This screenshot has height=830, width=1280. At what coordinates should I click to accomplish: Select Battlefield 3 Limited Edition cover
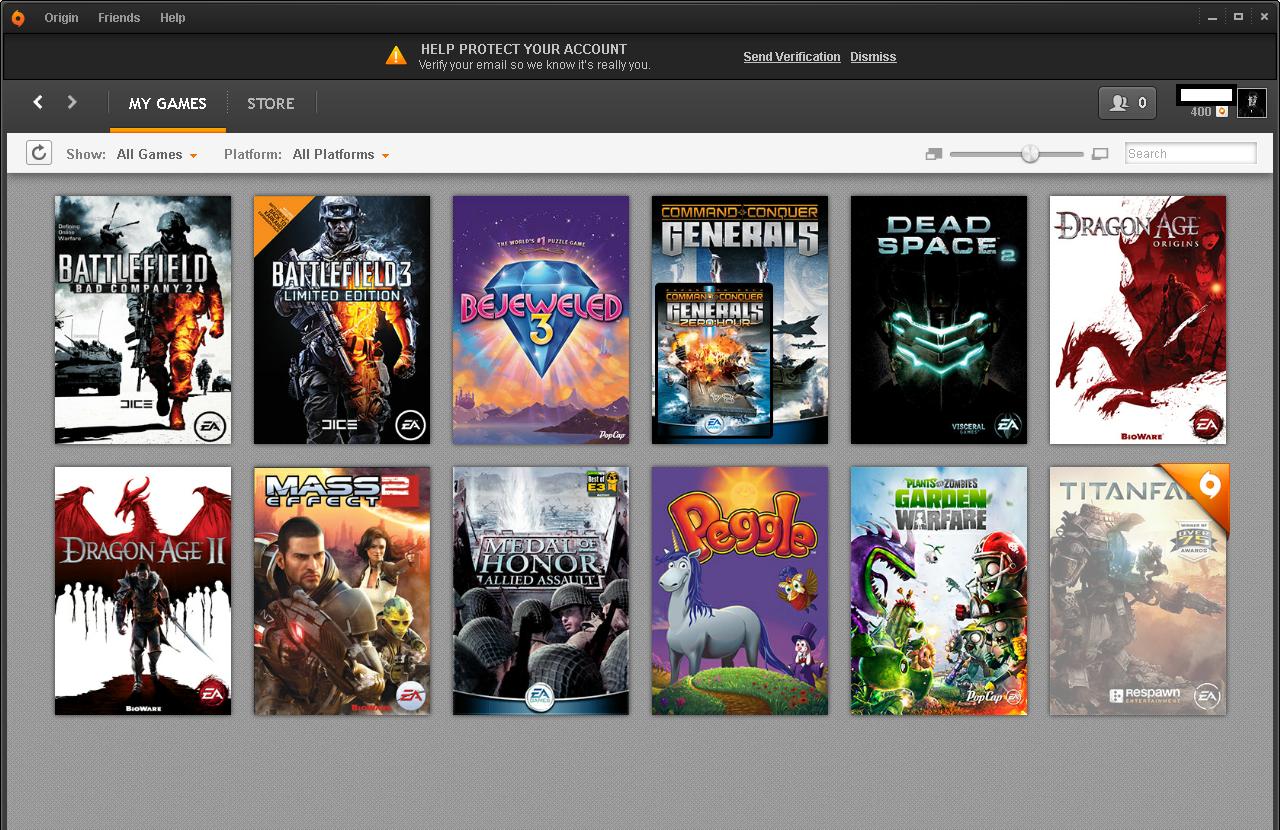(342, 320)
